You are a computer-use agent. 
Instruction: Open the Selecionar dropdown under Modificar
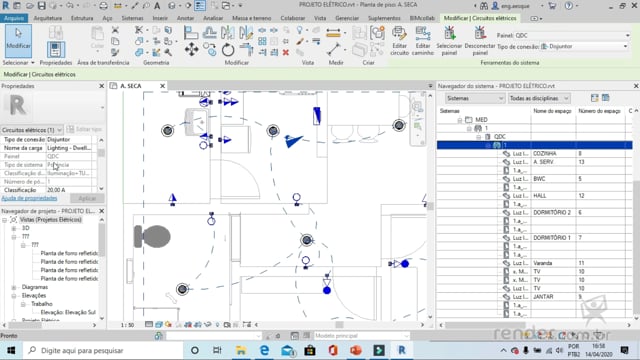tap(18, 62)
